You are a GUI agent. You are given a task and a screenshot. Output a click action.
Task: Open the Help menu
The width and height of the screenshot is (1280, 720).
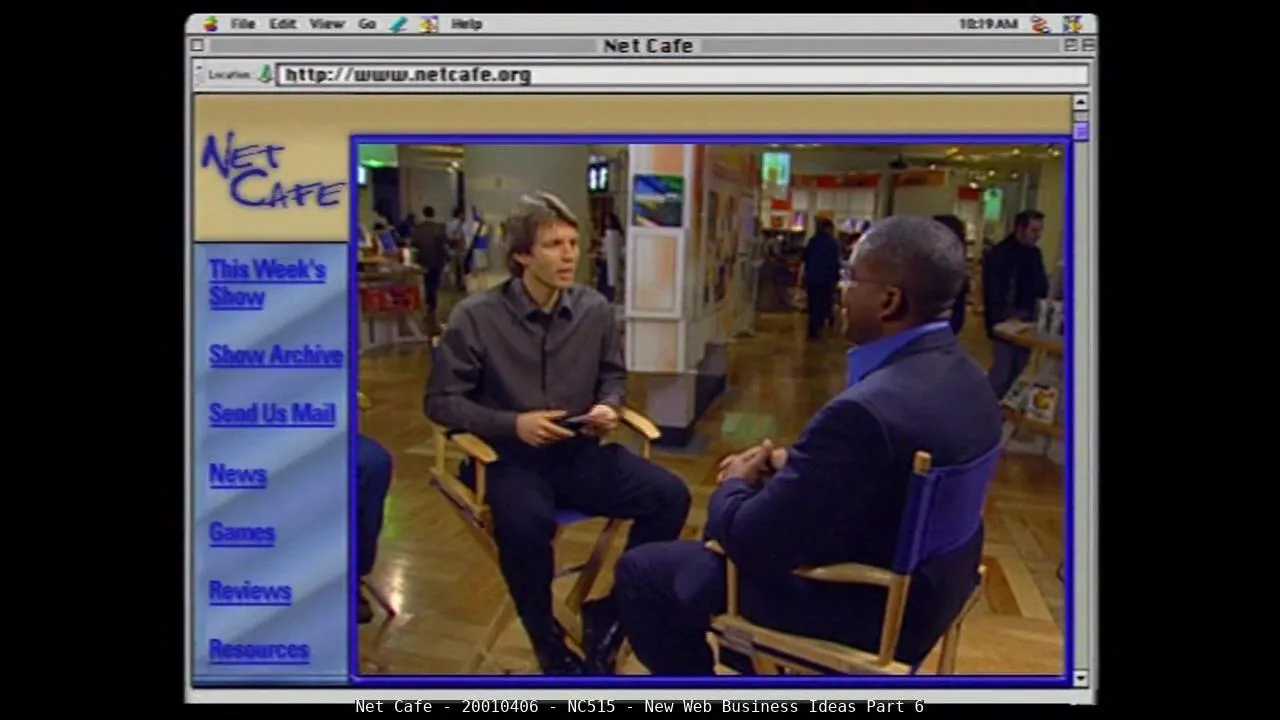click(x=467, y=24)
